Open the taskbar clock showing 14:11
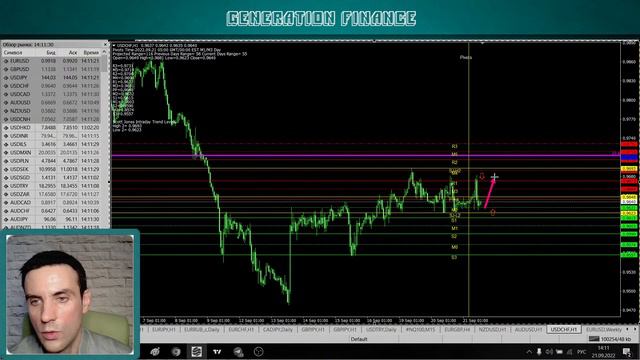640x360 pixels. 603,351
